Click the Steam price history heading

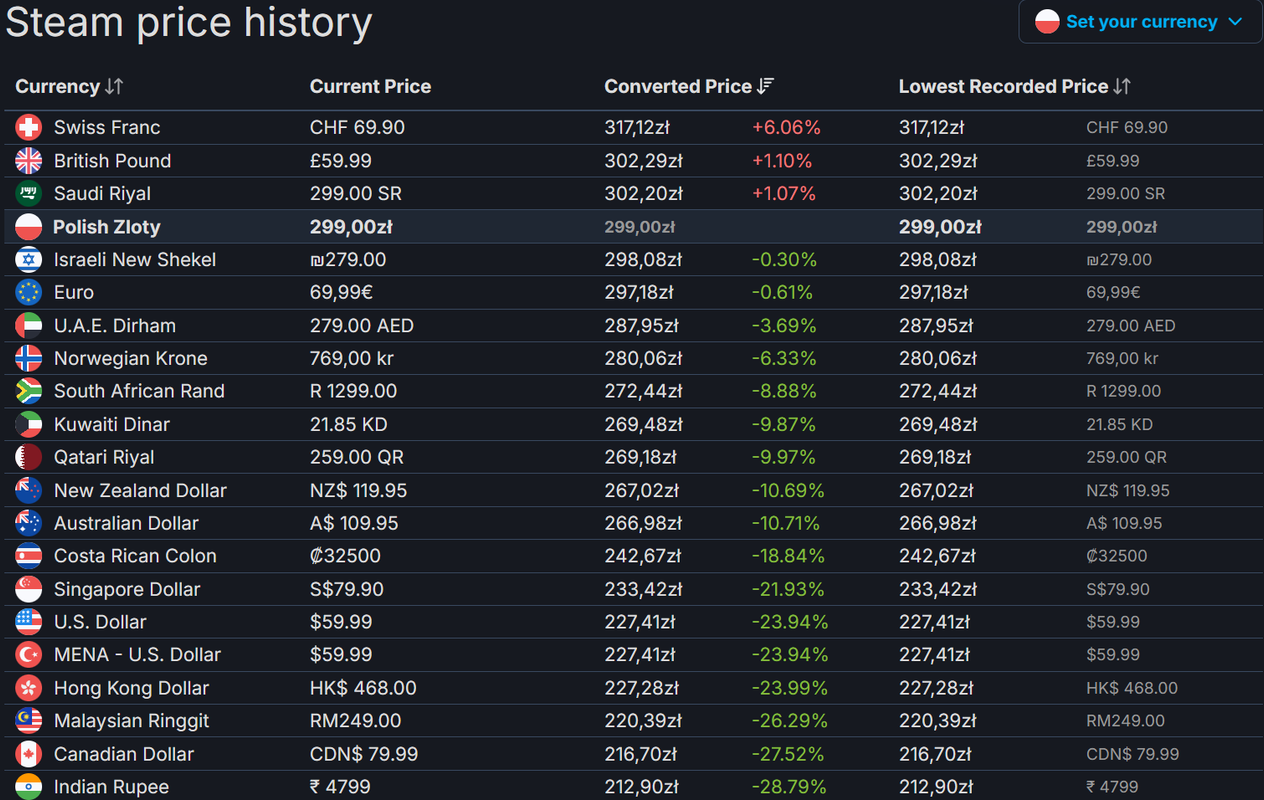189,22
